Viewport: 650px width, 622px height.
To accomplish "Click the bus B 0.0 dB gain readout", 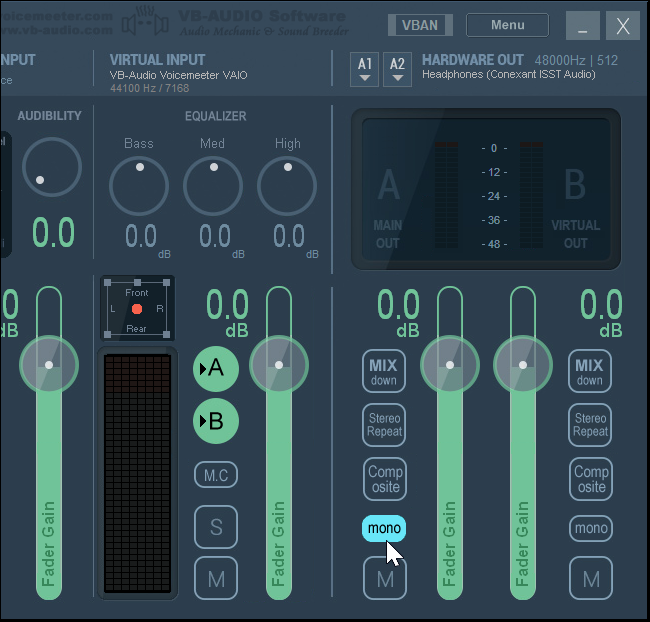I will 601,312.
